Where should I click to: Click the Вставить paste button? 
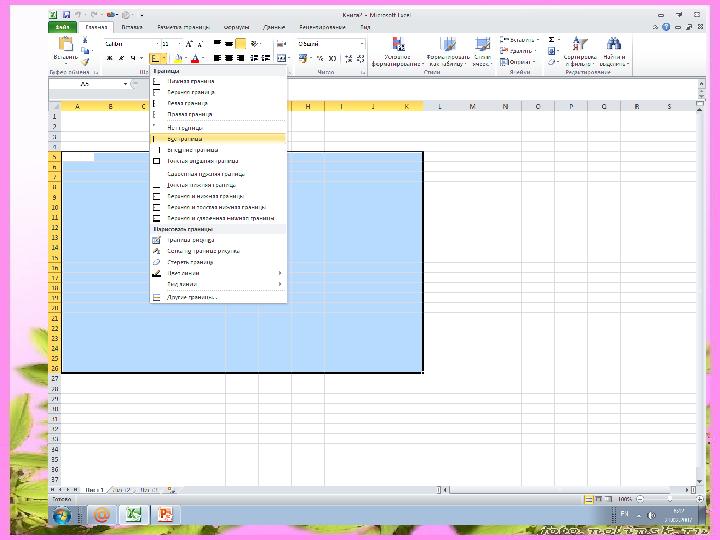click(x=66, y=49)
